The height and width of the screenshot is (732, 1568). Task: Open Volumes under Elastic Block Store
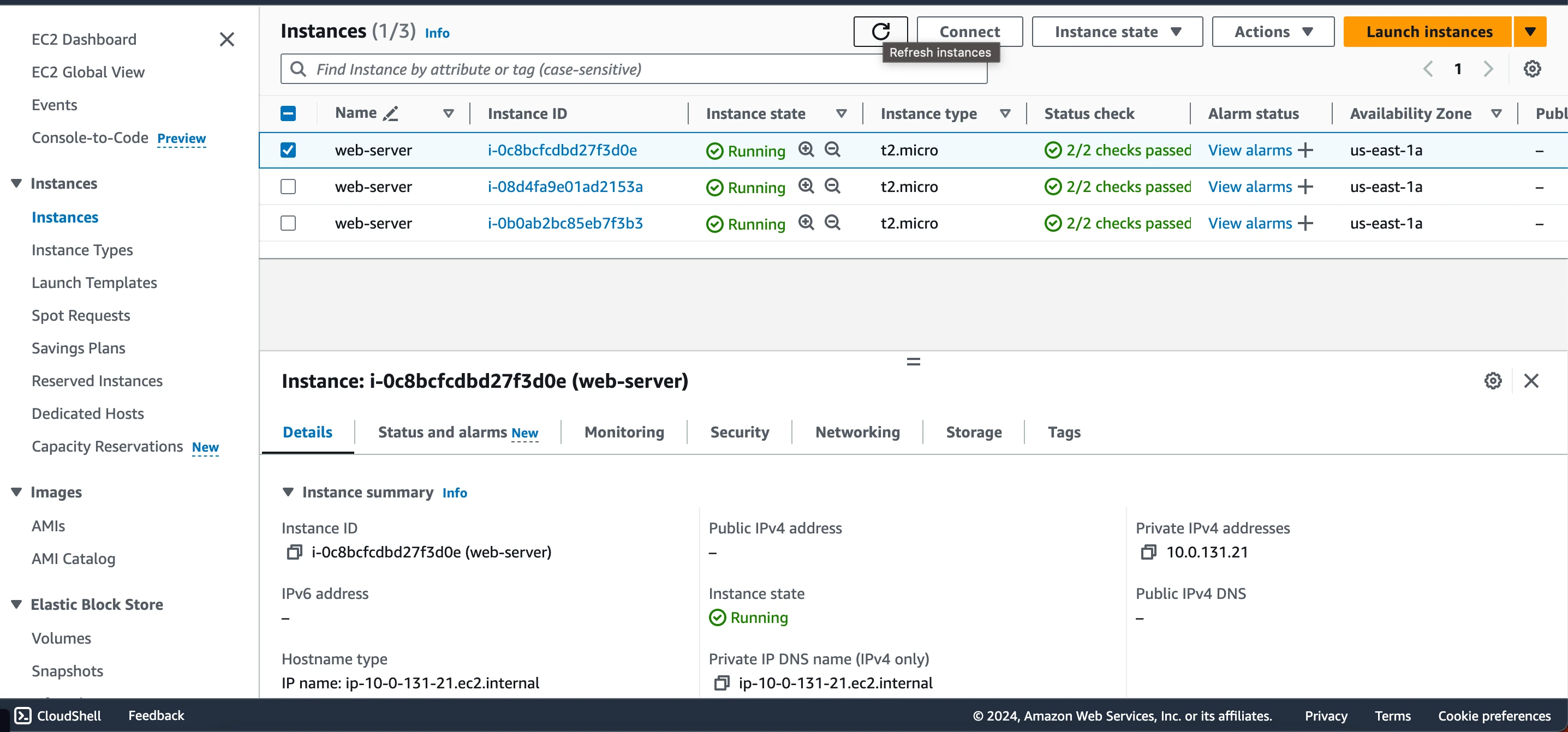62,638
